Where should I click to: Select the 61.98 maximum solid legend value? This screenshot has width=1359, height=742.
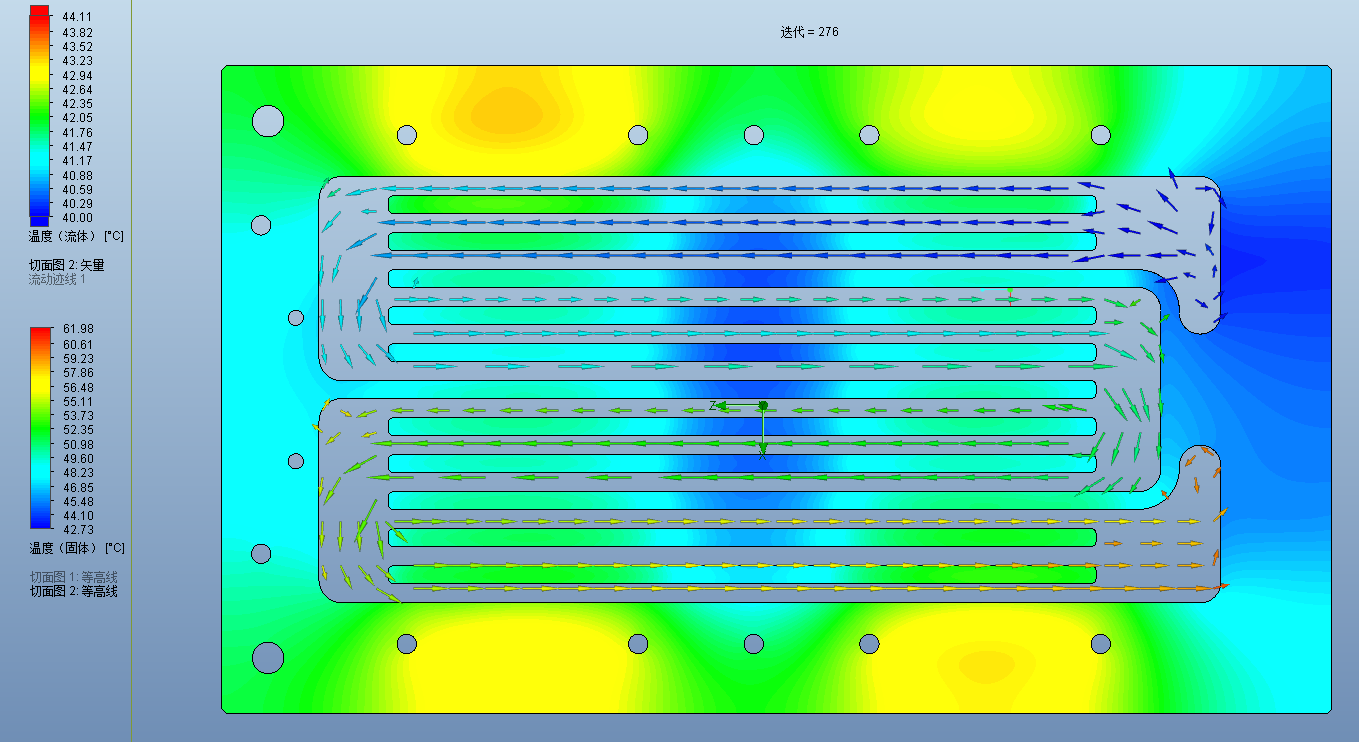pyautogui.click(x=77, y=330)
